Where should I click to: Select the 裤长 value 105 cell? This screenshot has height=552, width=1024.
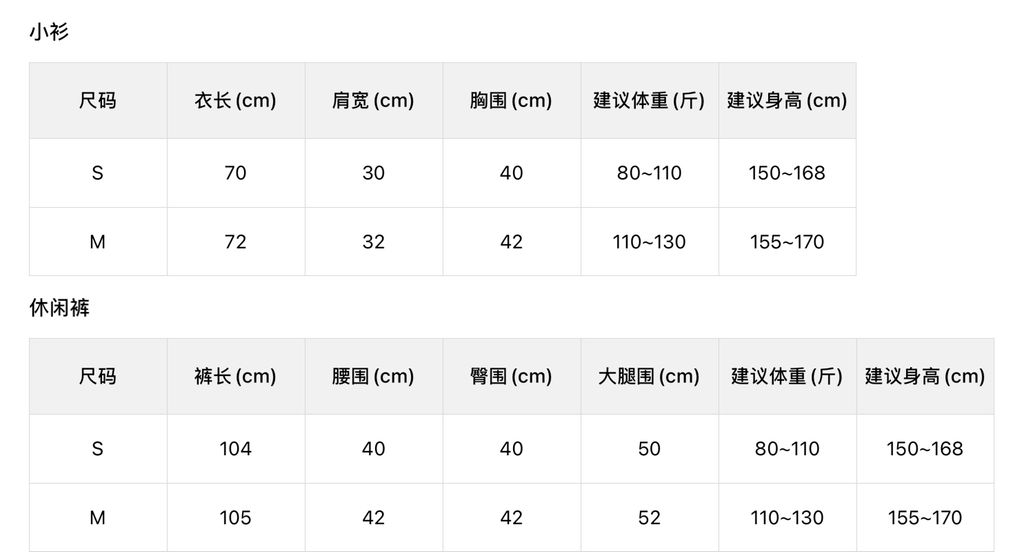(235, 518)
